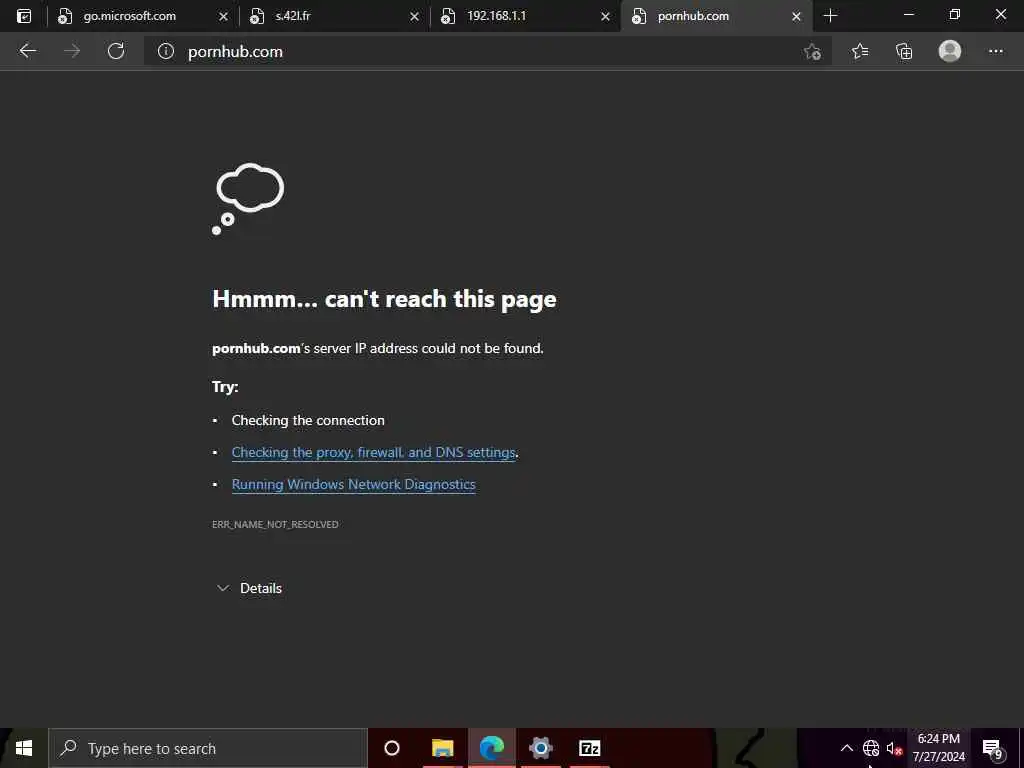
Task: Click the taskbar search box
Action: pos(208,748)
